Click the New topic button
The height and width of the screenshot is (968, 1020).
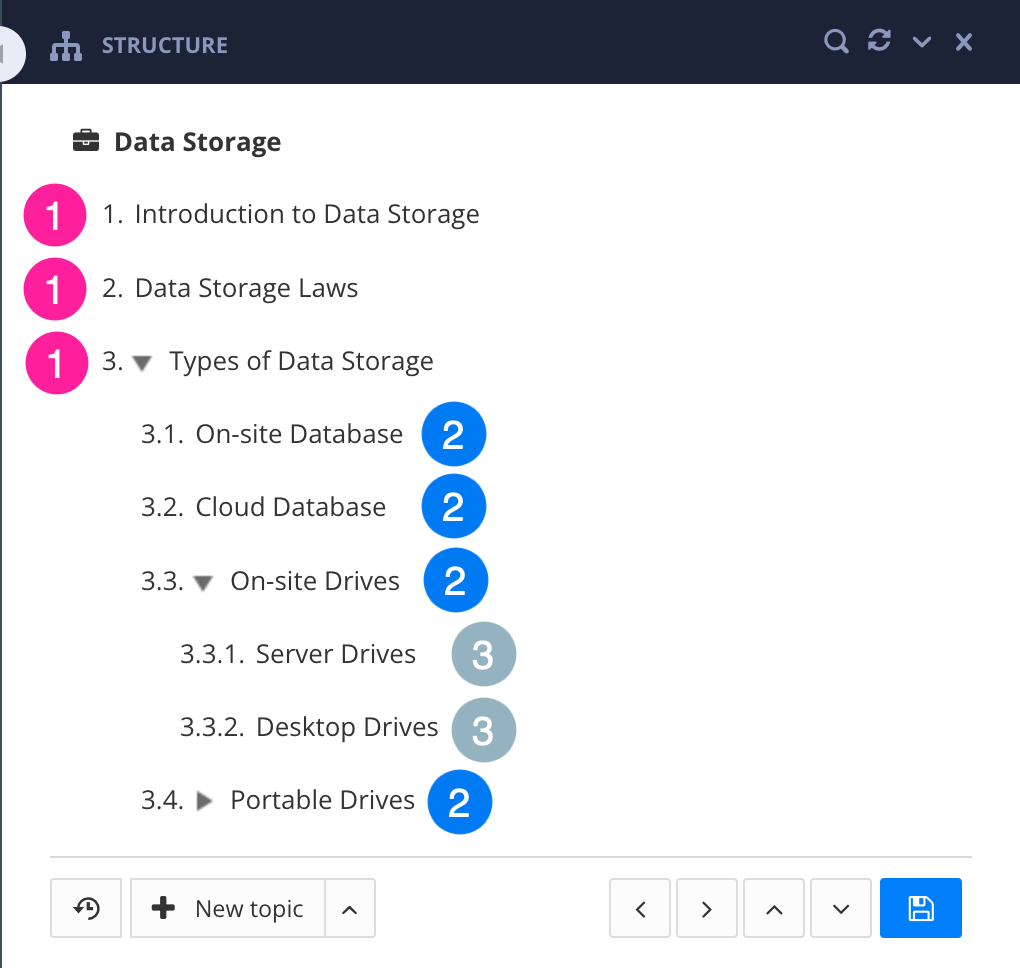pos(228,908)
